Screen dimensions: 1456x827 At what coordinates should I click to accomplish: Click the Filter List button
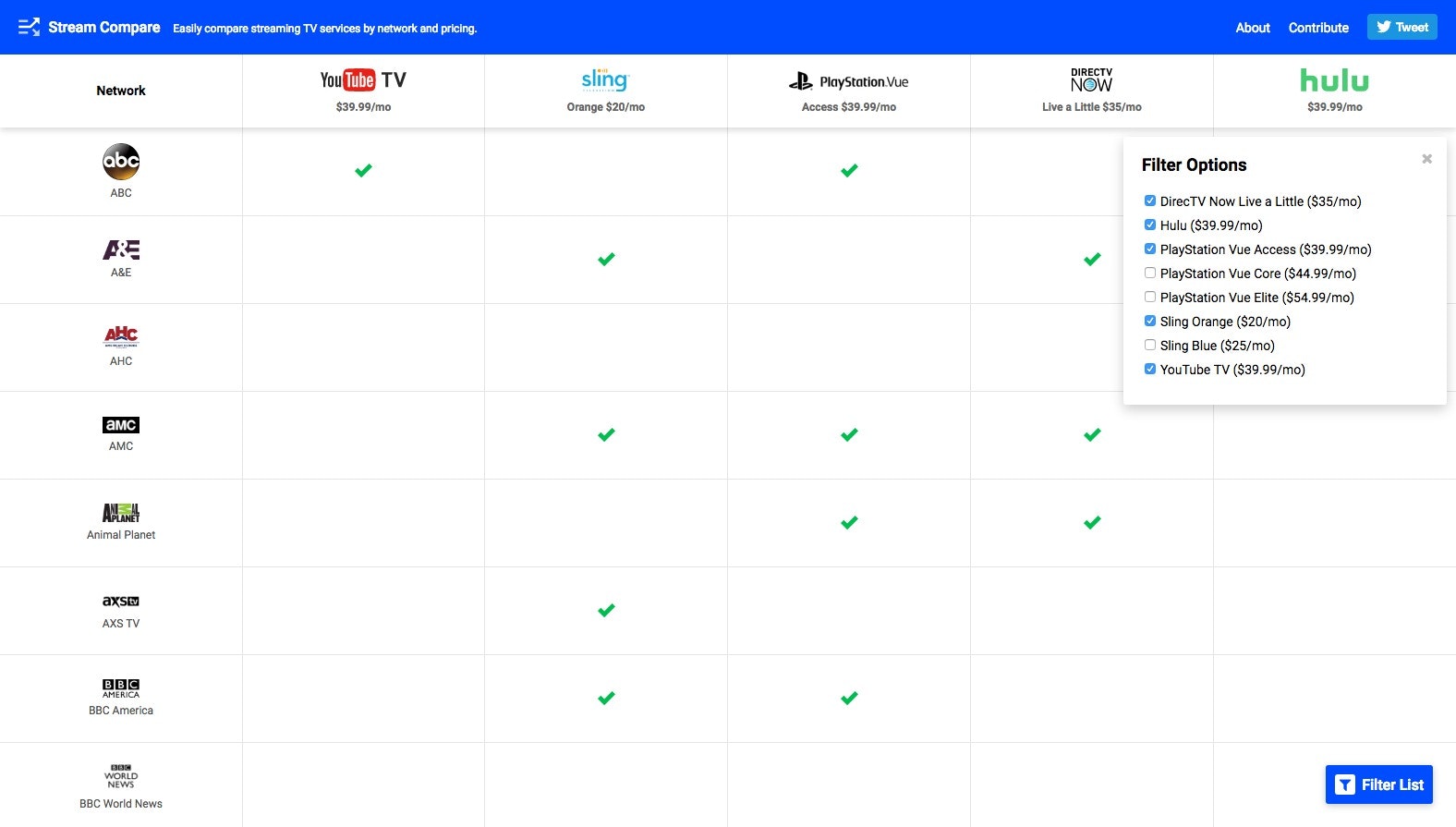coord(1378,784)
